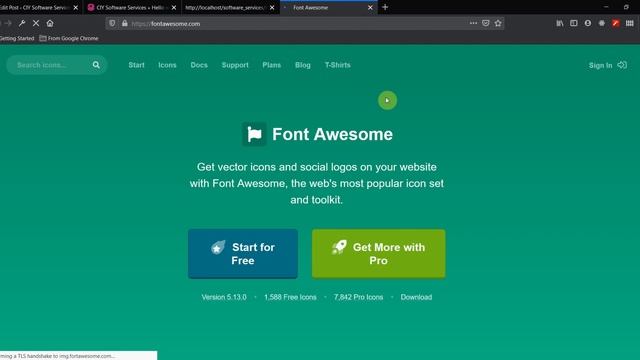
Task: Click Get More with Pro button
Action: pyautogui.click(x=378, y=253)
